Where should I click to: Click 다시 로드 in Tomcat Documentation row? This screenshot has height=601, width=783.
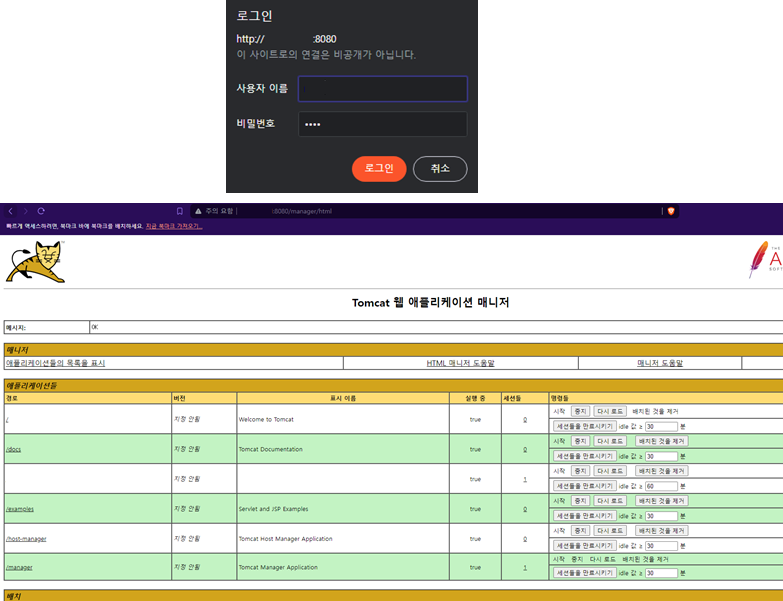[x=610, y=441]
